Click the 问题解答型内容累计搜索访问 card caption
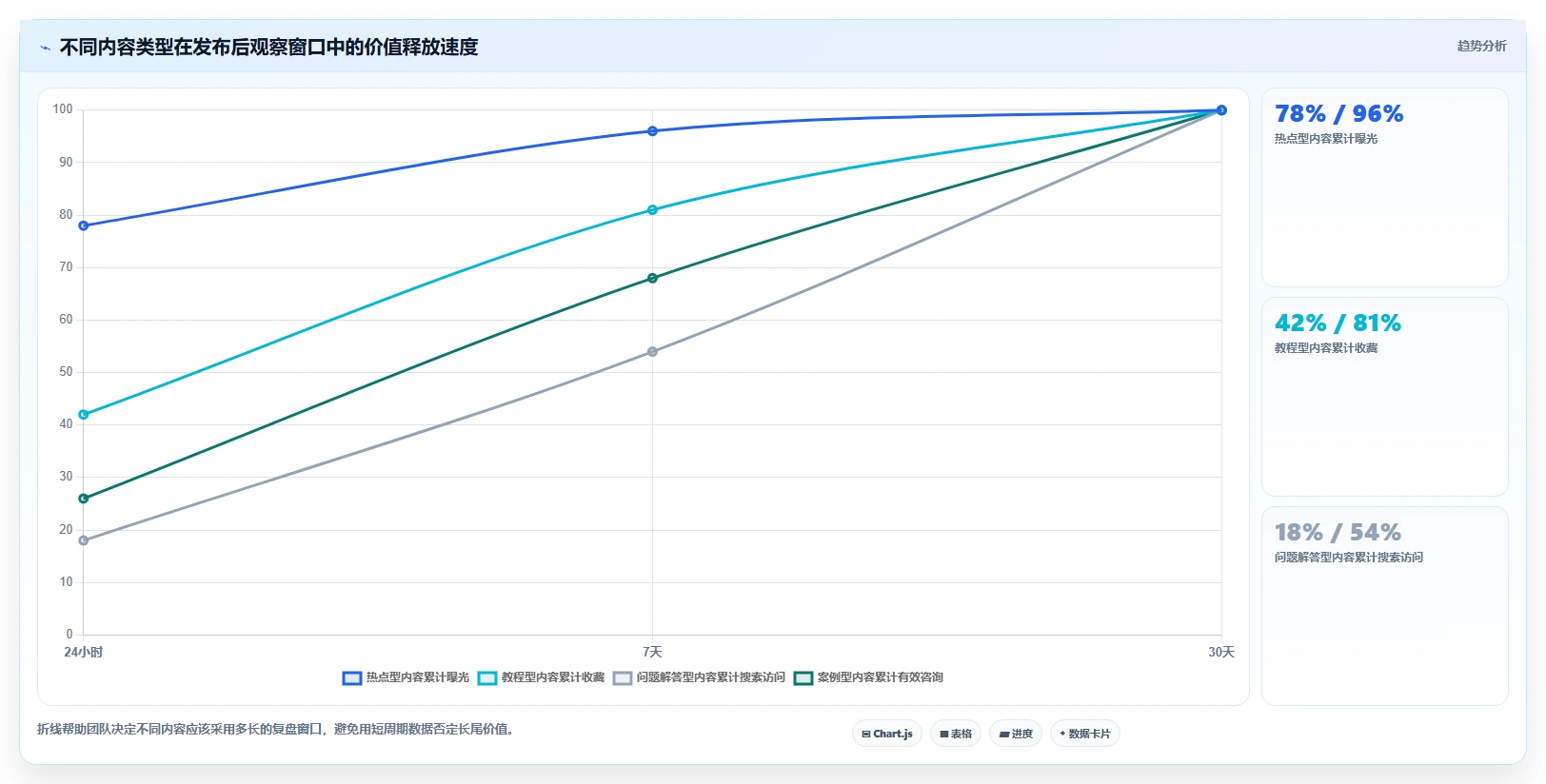This screenshot has width=1546, height=784. click(1349, 558)
